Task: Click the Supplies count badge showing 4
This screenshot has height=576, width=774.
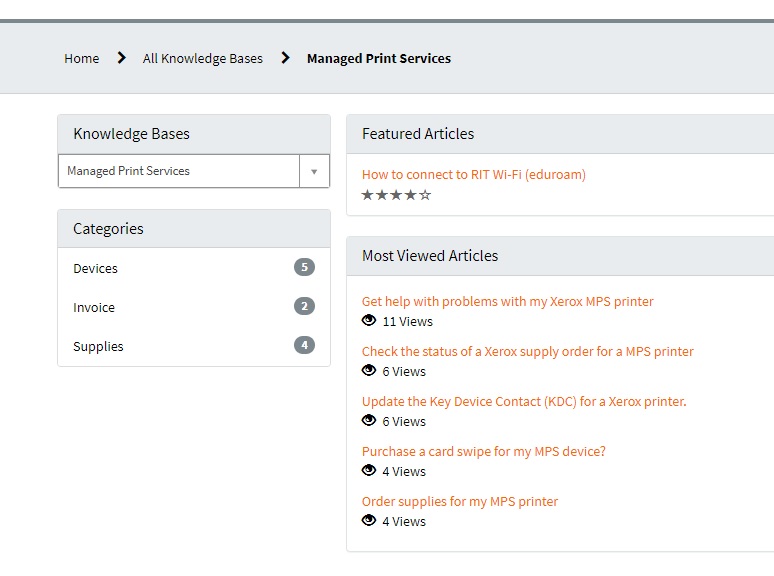Action: [304, 345]
